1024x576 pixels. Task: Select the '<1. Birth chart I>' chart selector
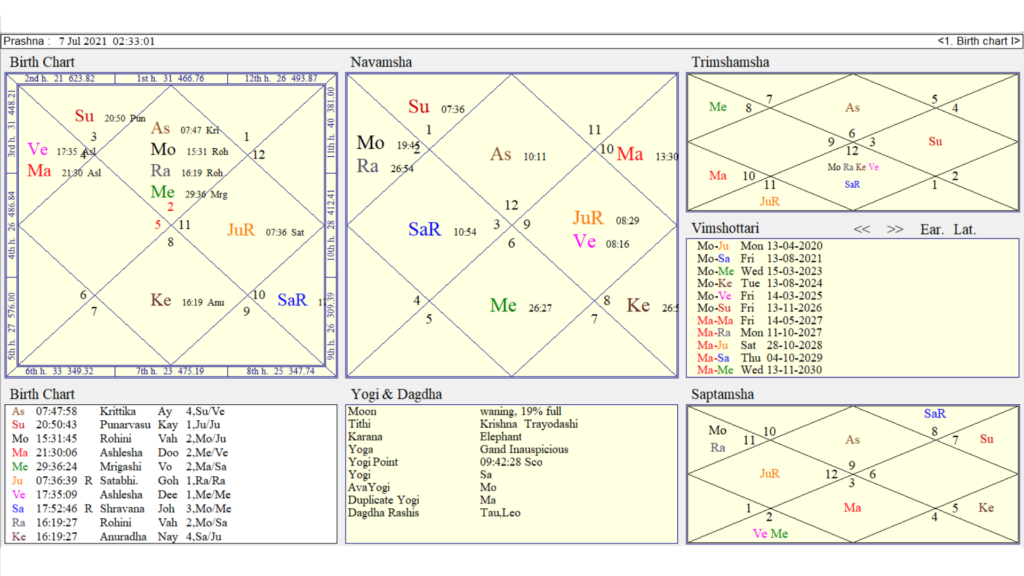click(x=978, y=41)
